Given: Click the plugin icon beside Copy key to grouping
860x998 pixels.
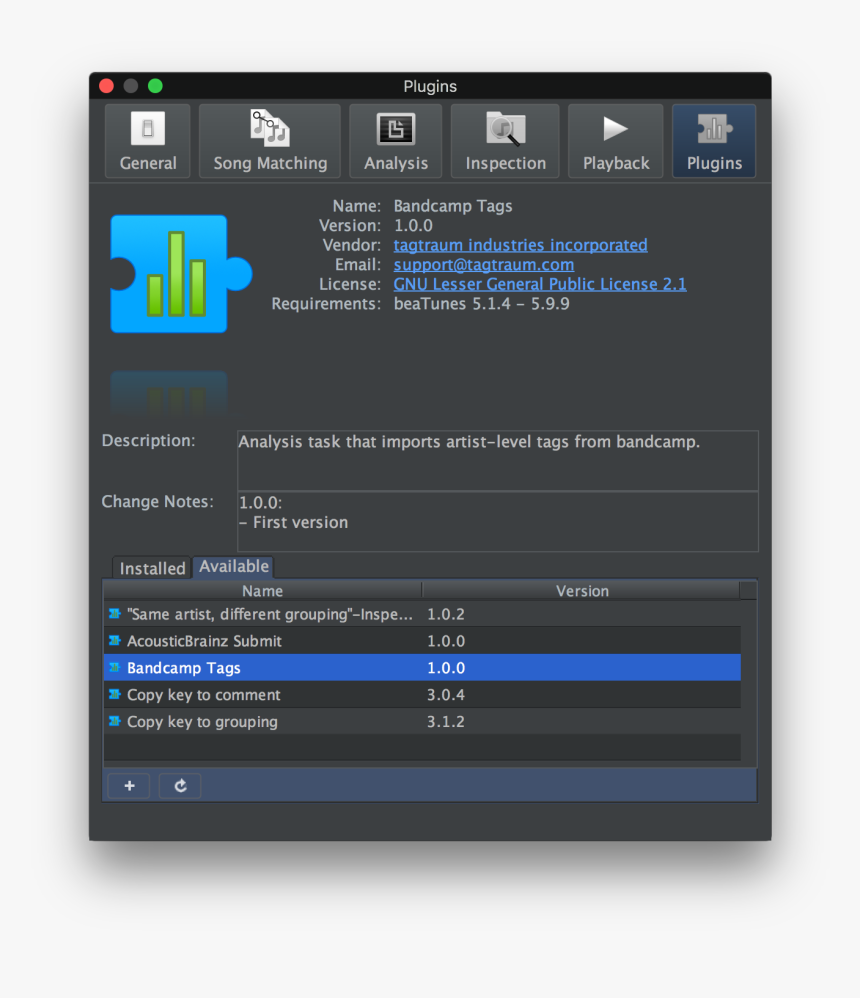Looking at the screenshot, I should pos(115,720).
